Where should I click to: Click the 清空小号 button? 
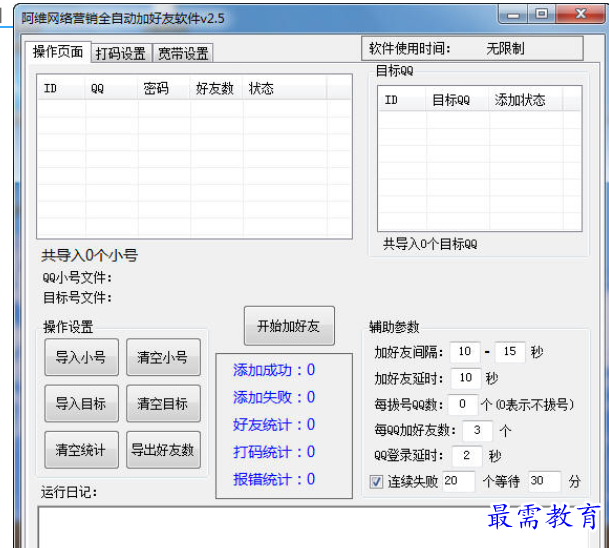(163, 357)
